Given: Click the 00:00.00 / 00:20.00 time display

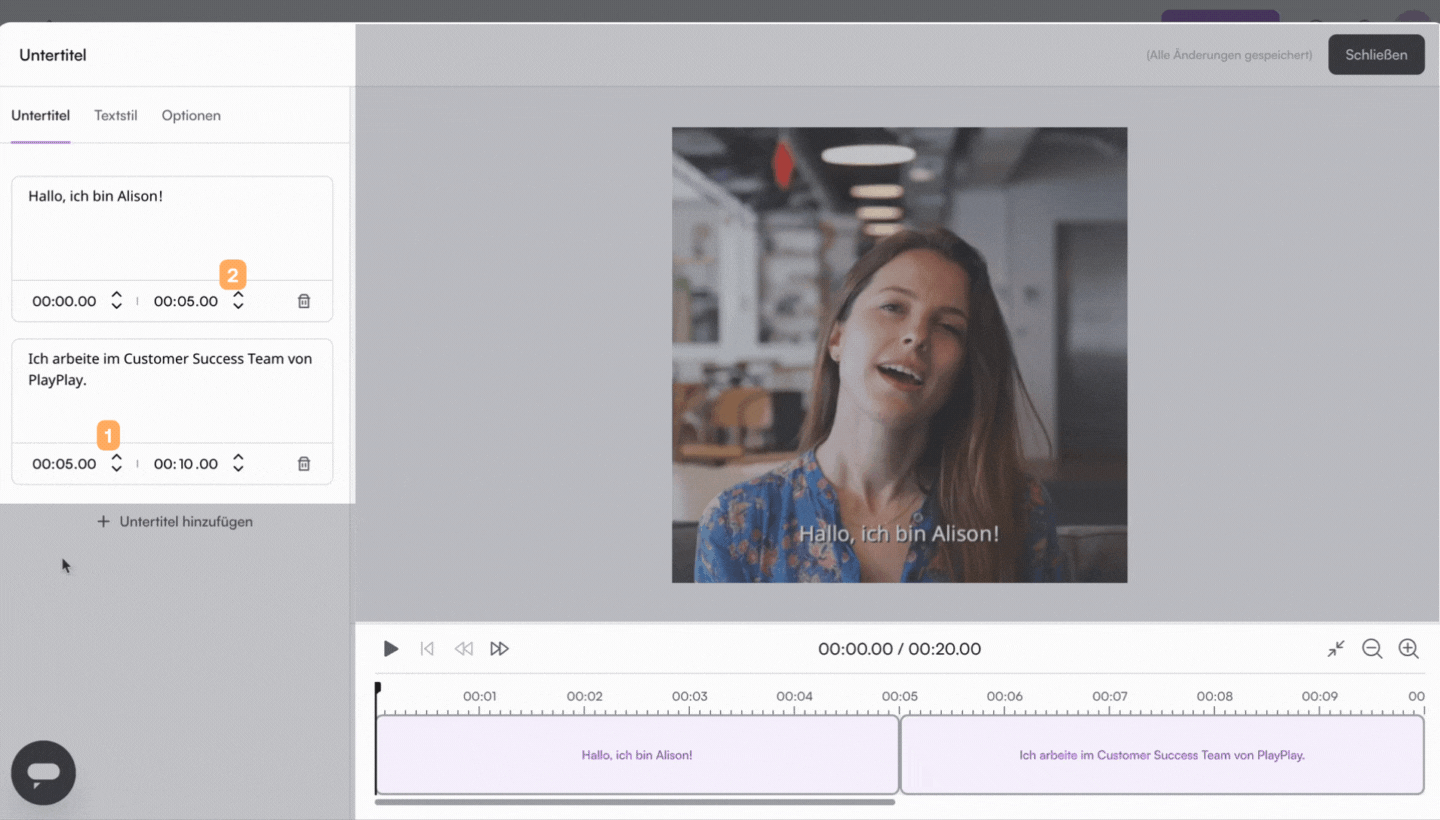Looking at the screenshot, I should 899,649.
